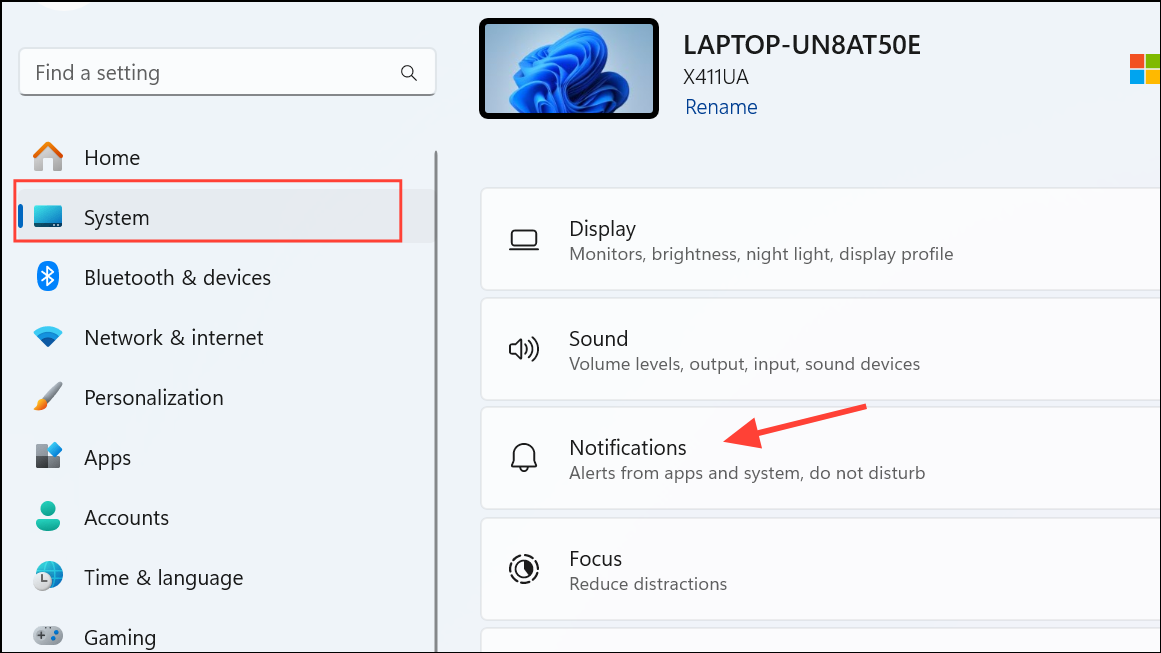Click the System monitor icon
The image size is (1161, 653).
tap(48, 217)
